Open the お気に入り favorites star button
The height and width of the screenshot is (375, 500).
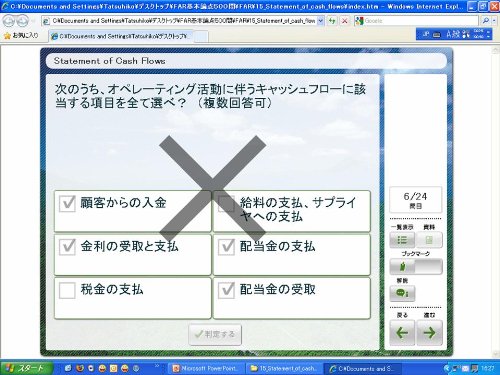point(21,35)
